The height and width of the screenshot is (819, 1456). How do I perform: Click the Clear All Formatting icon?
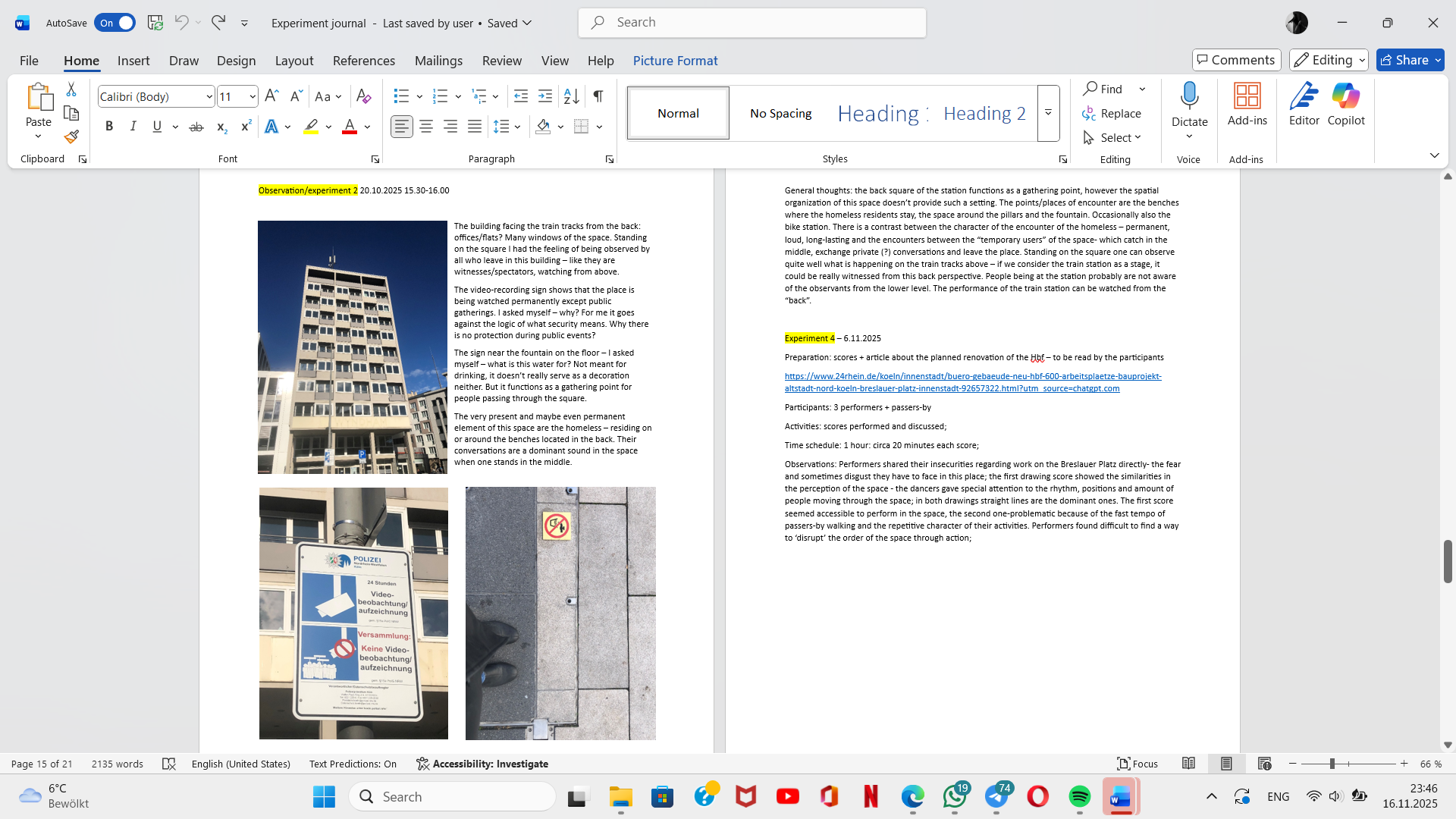coord(363,96)
